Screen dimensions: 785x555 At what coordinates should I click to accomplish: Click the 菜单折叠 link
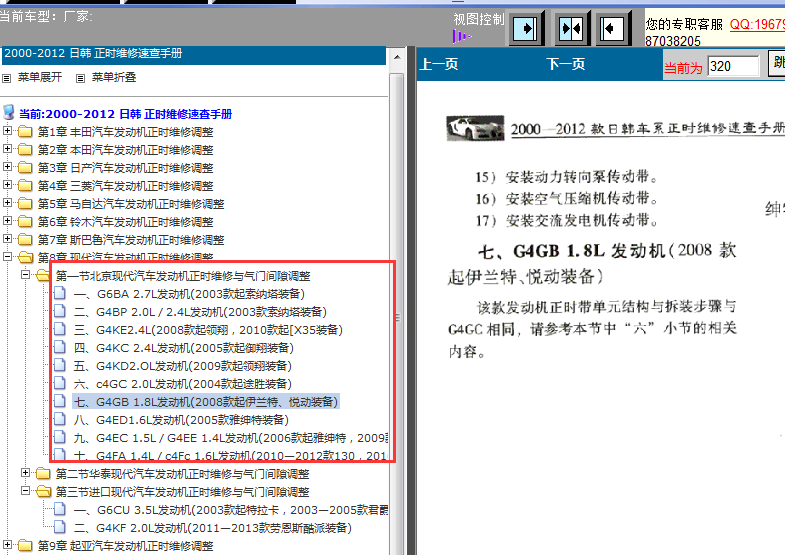click(114, 77)
